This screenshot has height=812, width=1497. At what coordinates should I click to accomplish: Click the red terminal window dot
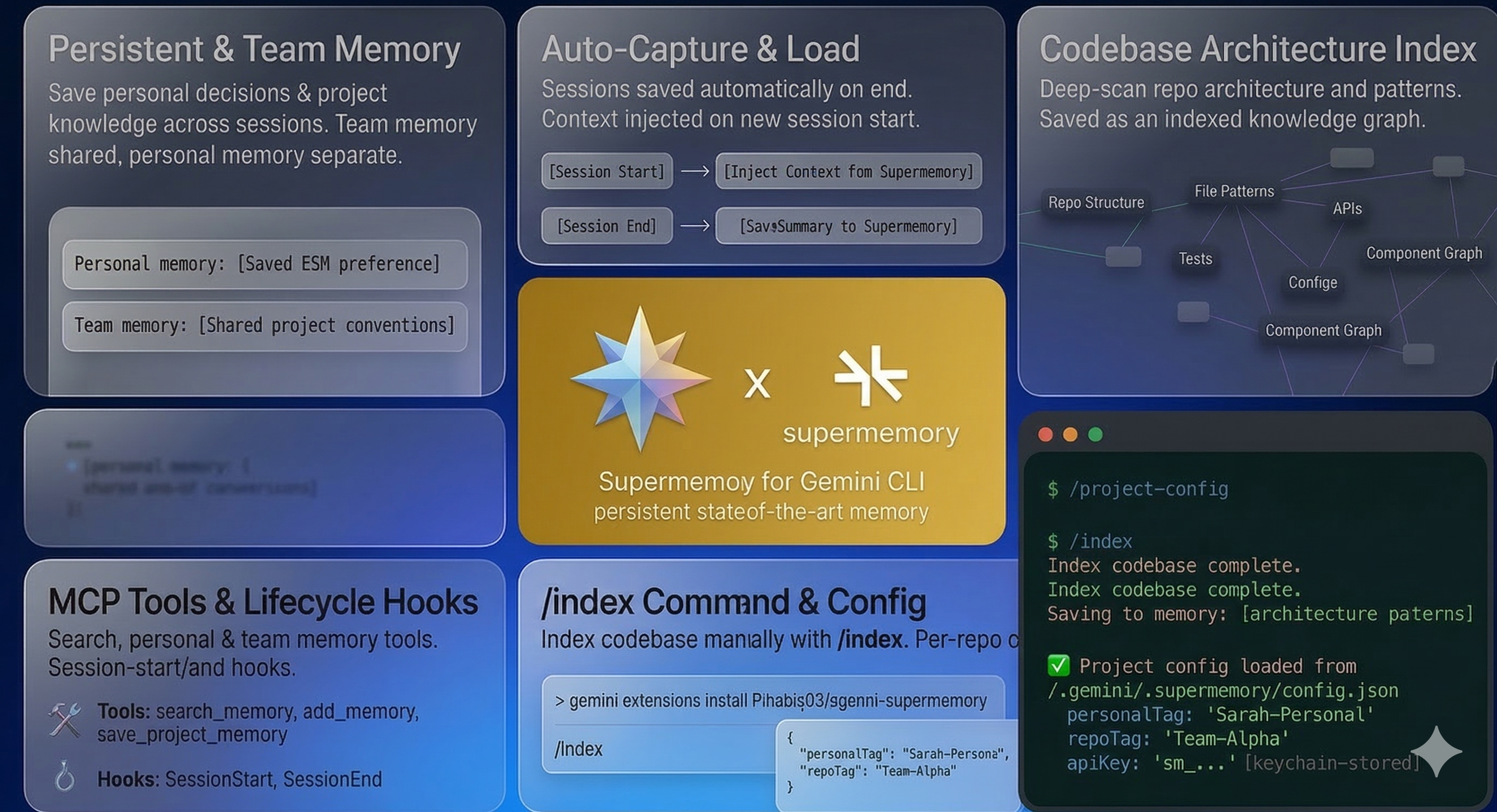pos(1045,435)
